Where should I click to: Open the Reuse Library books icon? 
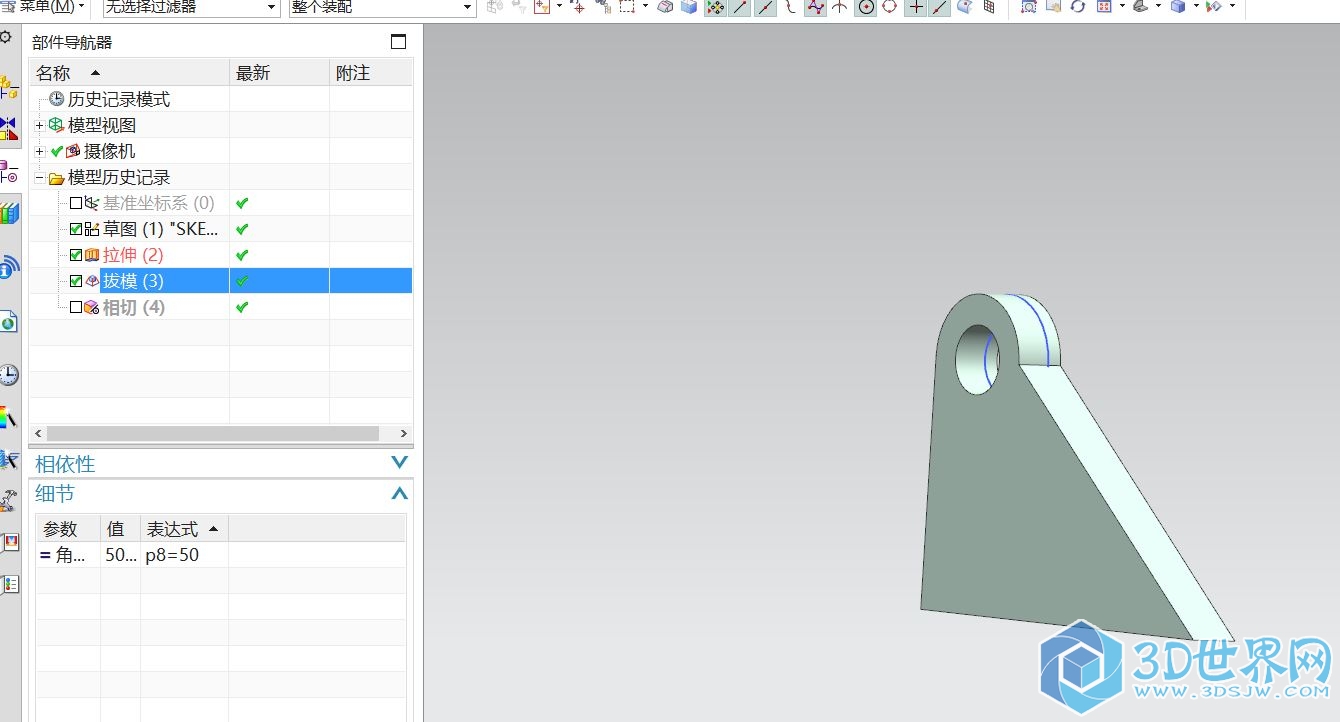[9, 213]
